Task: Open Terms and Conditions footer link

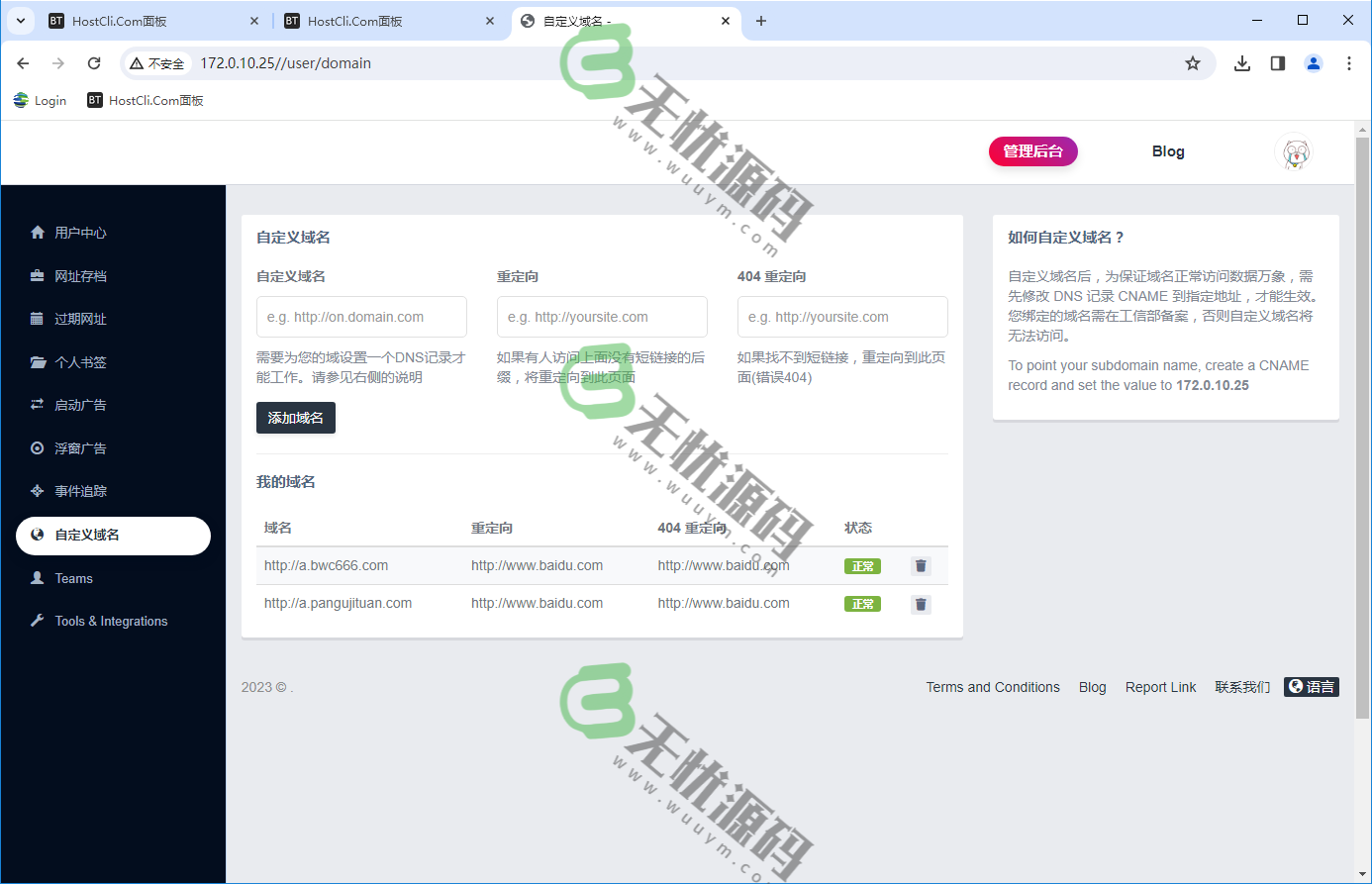Action: click(x=992, y=687)
